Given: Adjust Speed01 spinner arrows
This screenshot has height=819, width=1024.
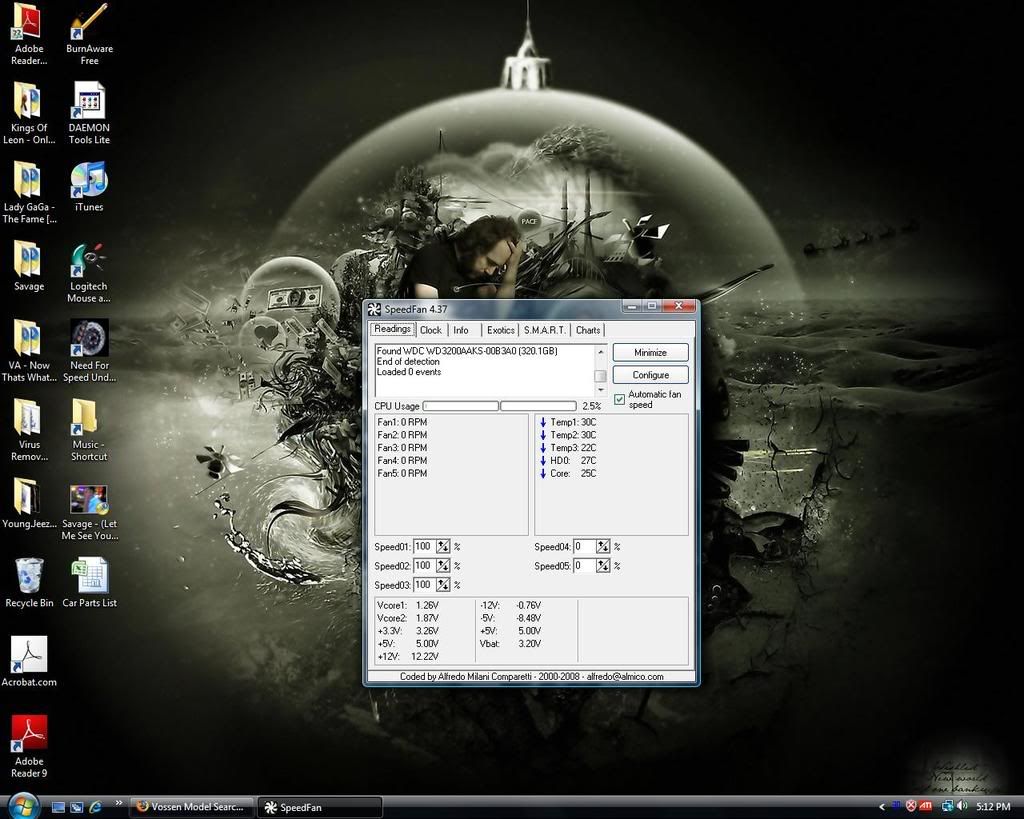Looking at the screenshot, I should (443, 547).
